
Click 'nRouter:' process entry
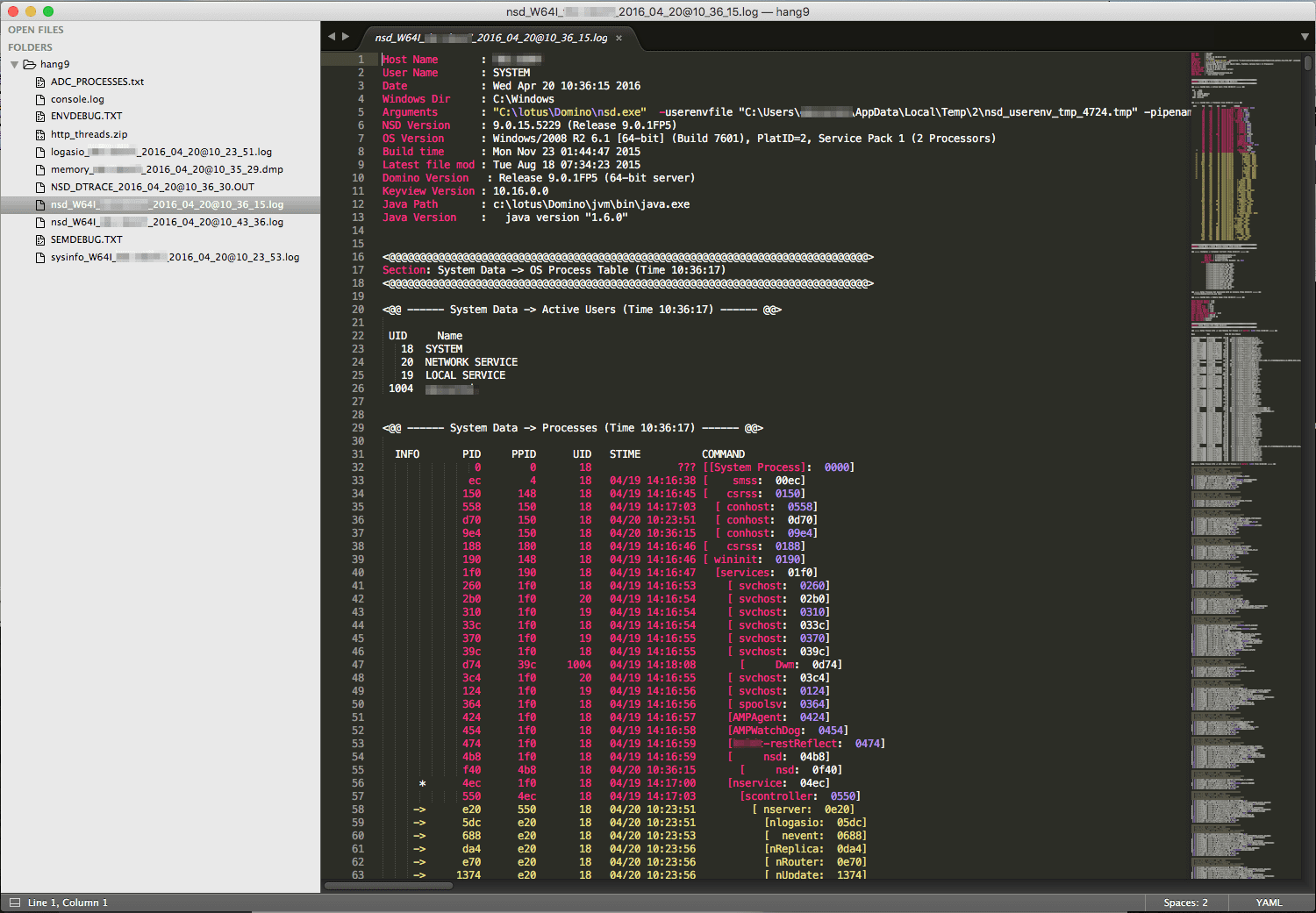[x=799, y=862]
